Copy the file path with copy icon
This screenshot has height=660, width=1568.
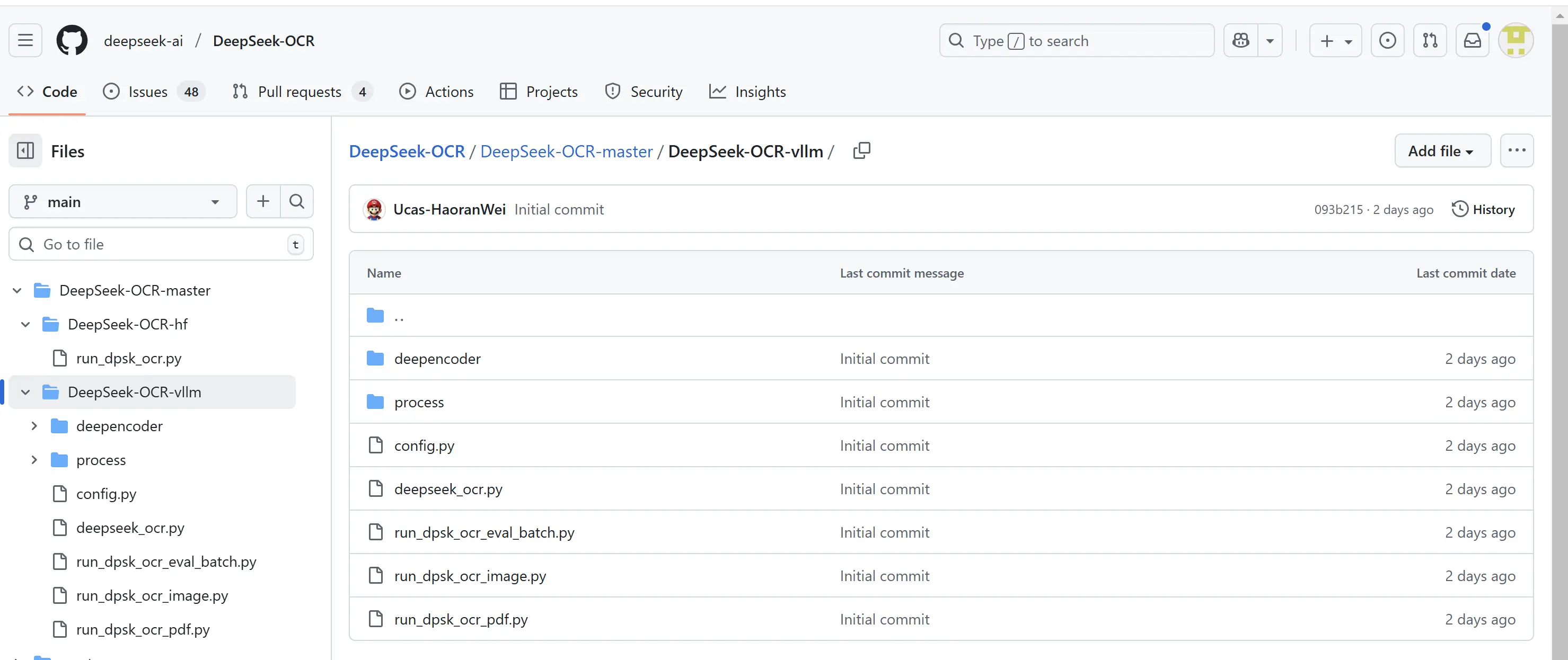(861, 151)
